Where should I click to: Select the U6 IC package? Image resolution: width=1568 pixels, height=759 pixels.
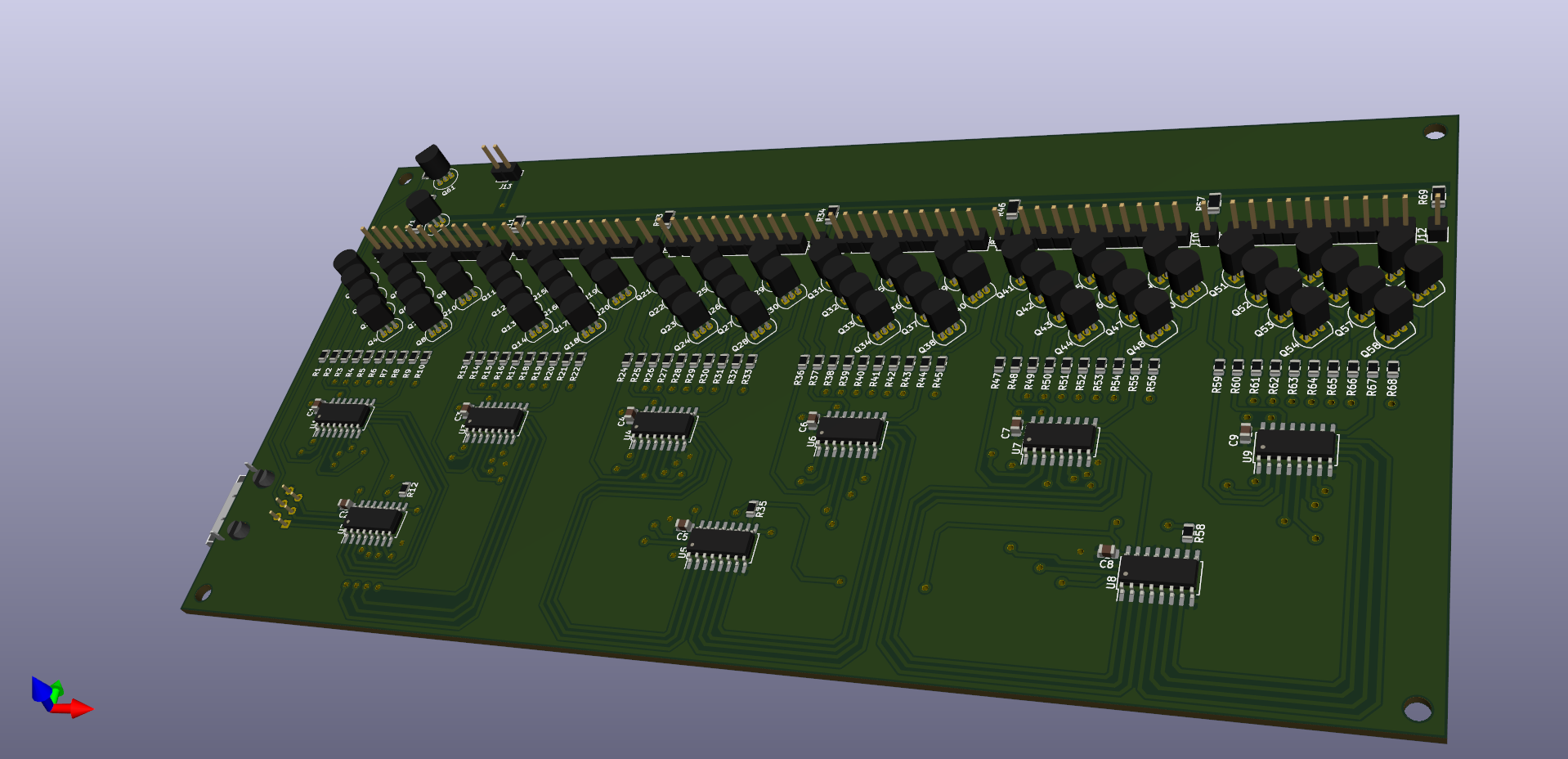click(x=851, y=433)
